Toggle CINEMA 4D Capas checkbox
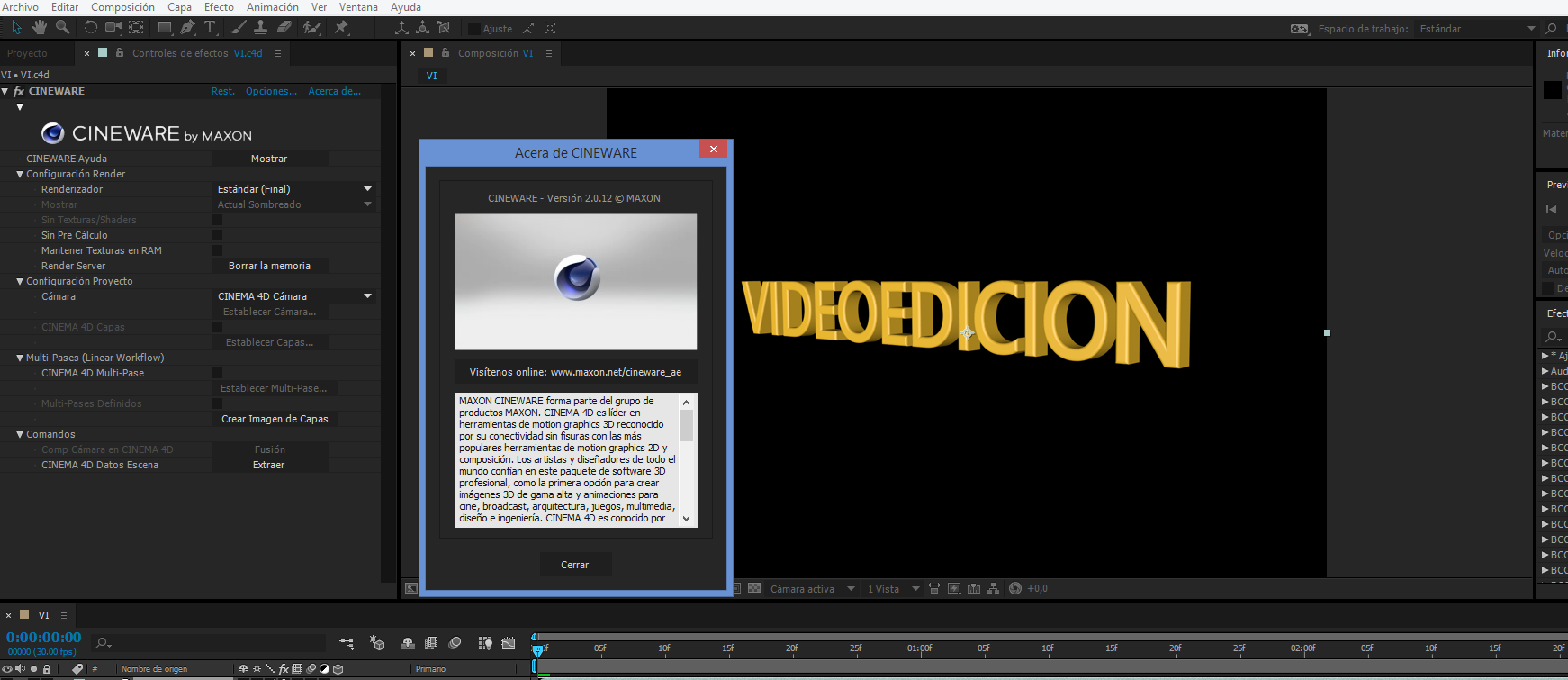Screen dimensions: 1568x680 pyautogui.click(x=217, y=327)
